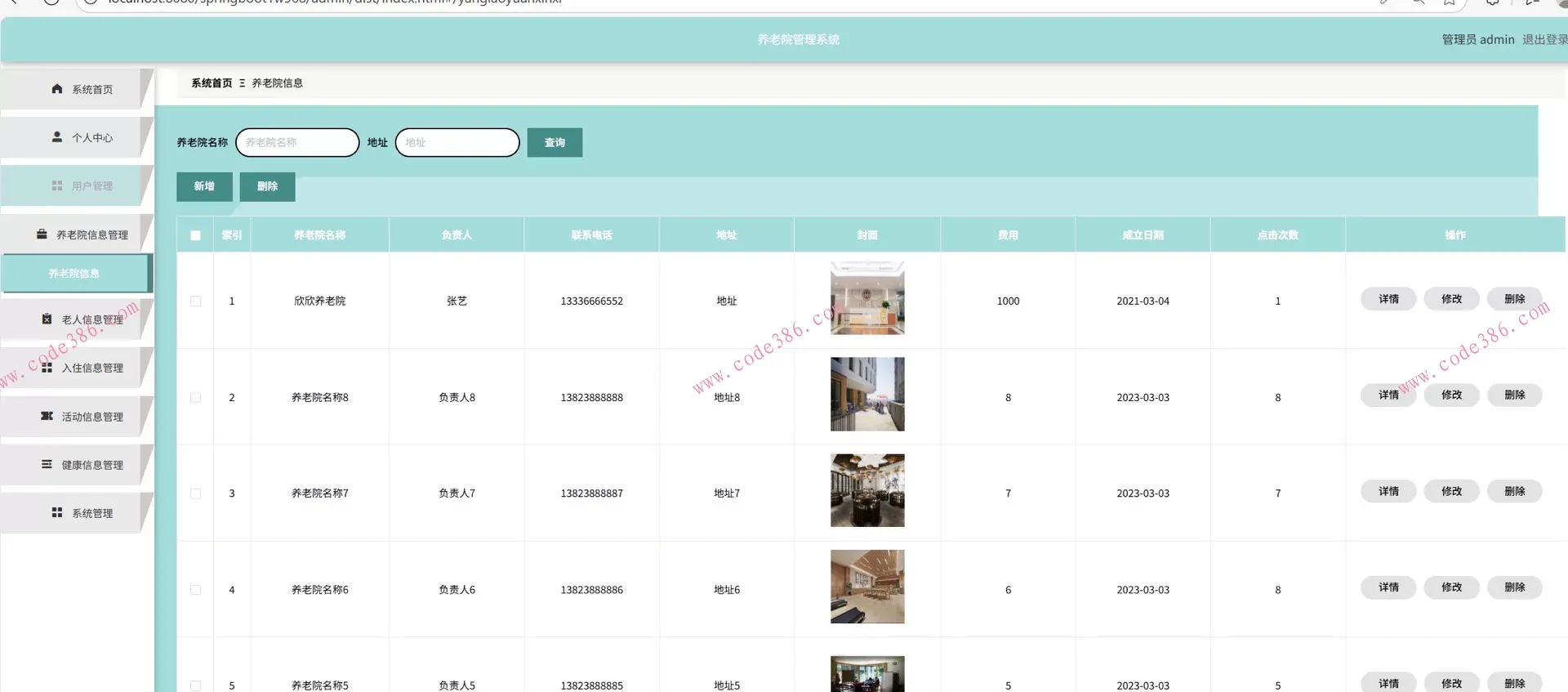Click the home icon beside 系统首页
Screen dimensions: 1568x692
(x=57, y=89)
